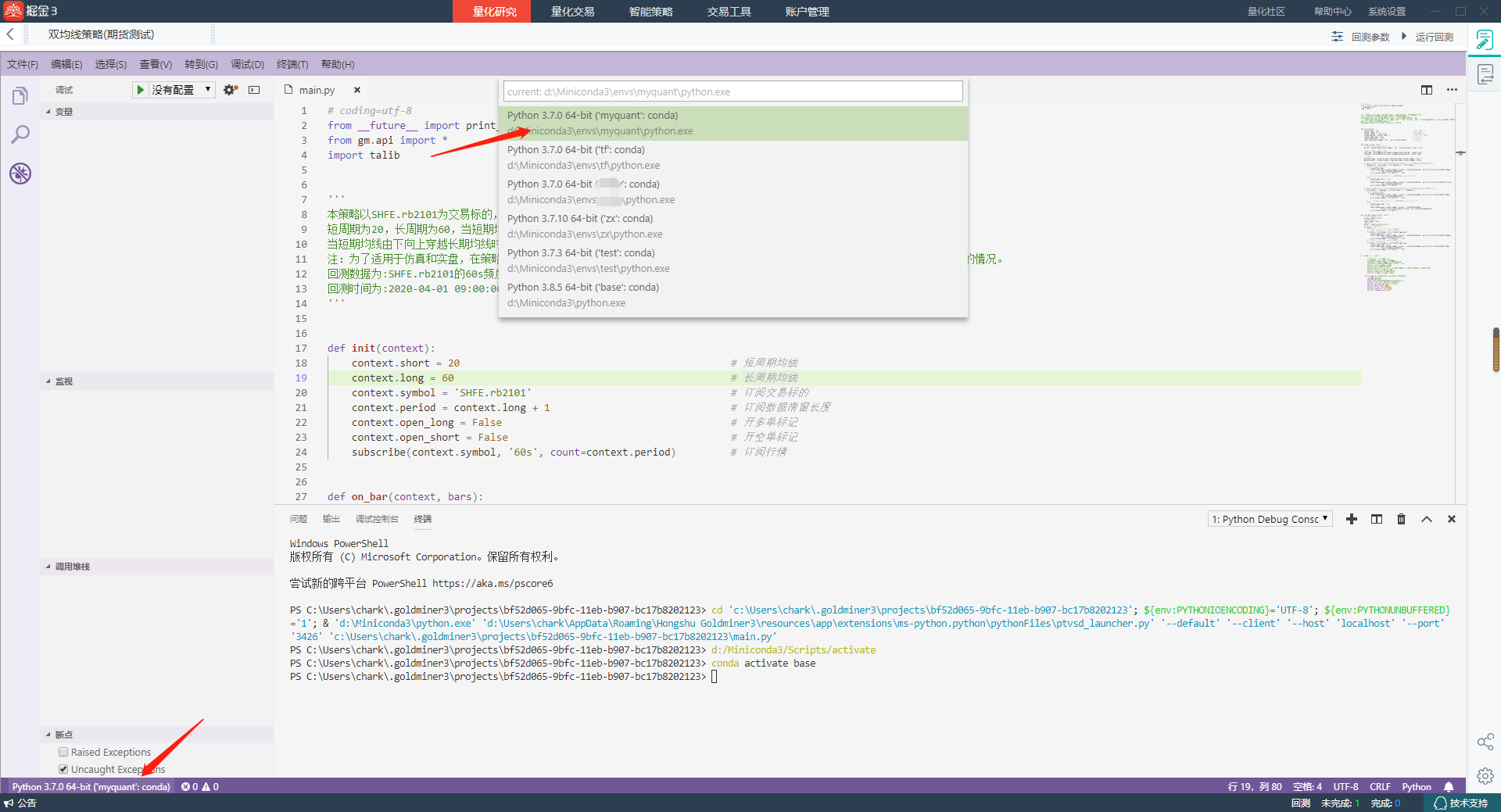The image size is (1501, 812).
Task: Delete terminal with trash icon
Action: click(1402, 519)
